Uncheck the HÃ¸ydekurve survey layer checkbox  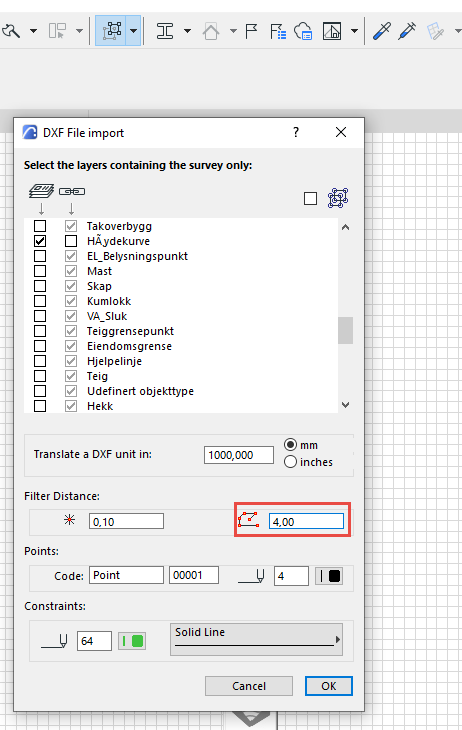(40, 241)
